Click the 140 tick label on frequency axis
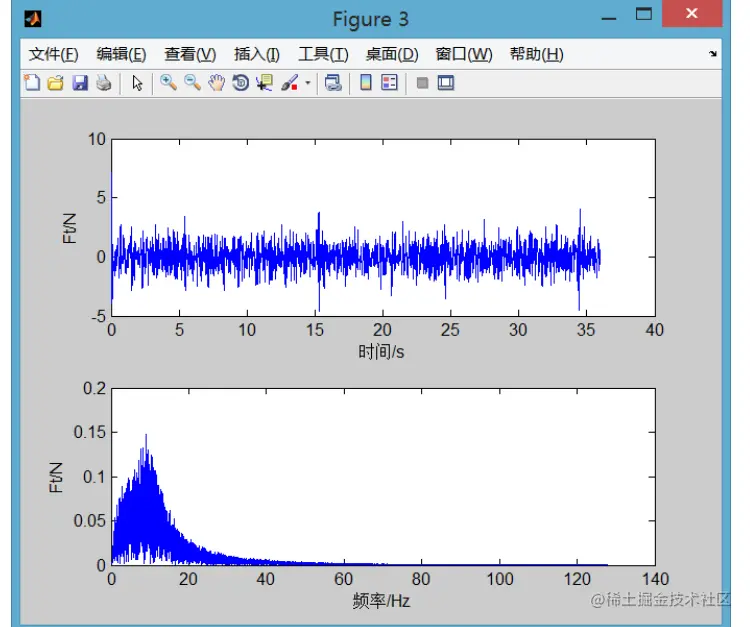750x627 pixels. [655, 579]
